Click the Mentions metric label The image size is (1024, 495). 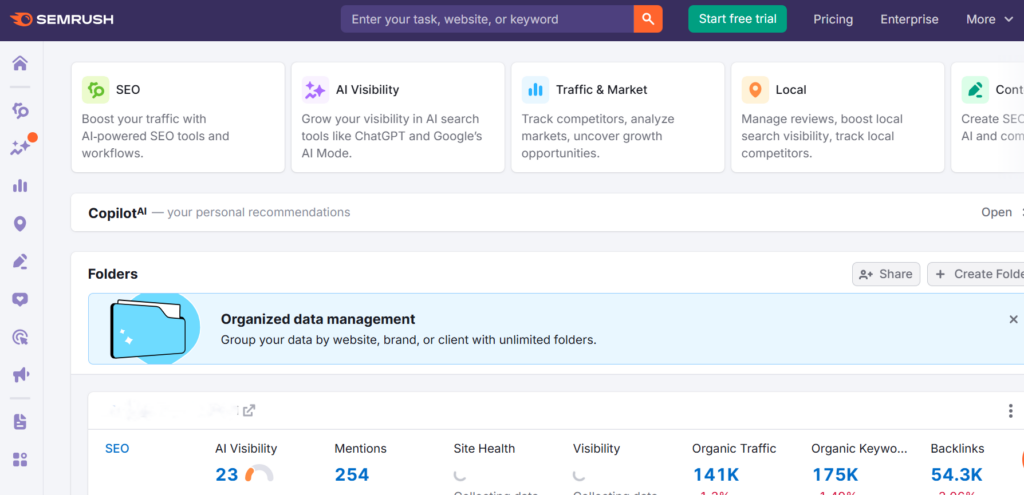(360, 449)
